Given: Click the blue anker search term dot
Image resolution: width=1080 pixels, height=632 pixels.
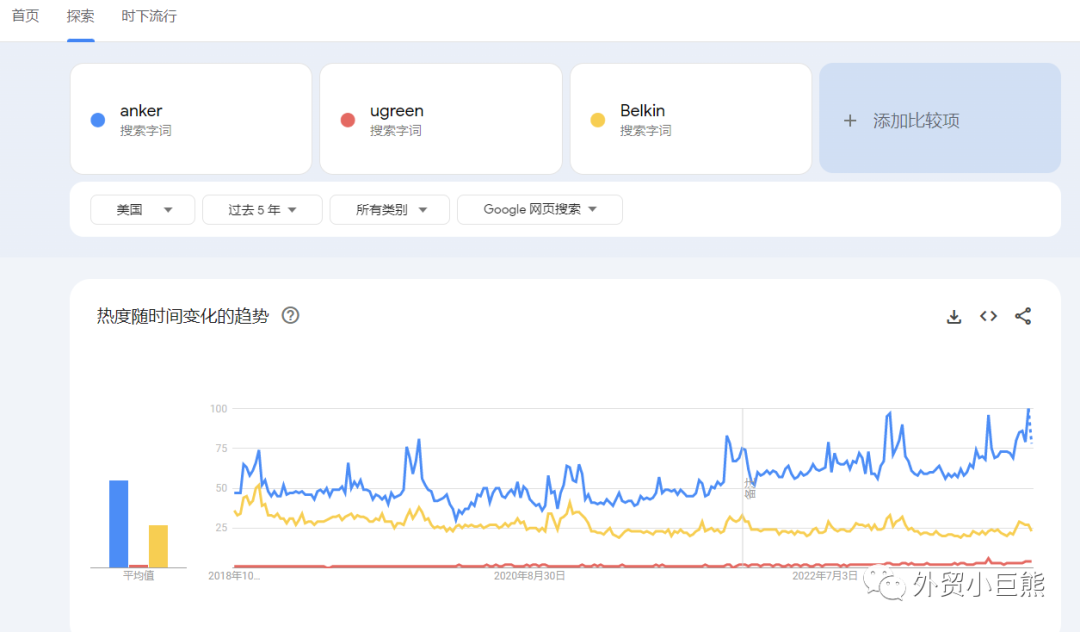Looking at the screenshot, I should click(x=97, y=119).
